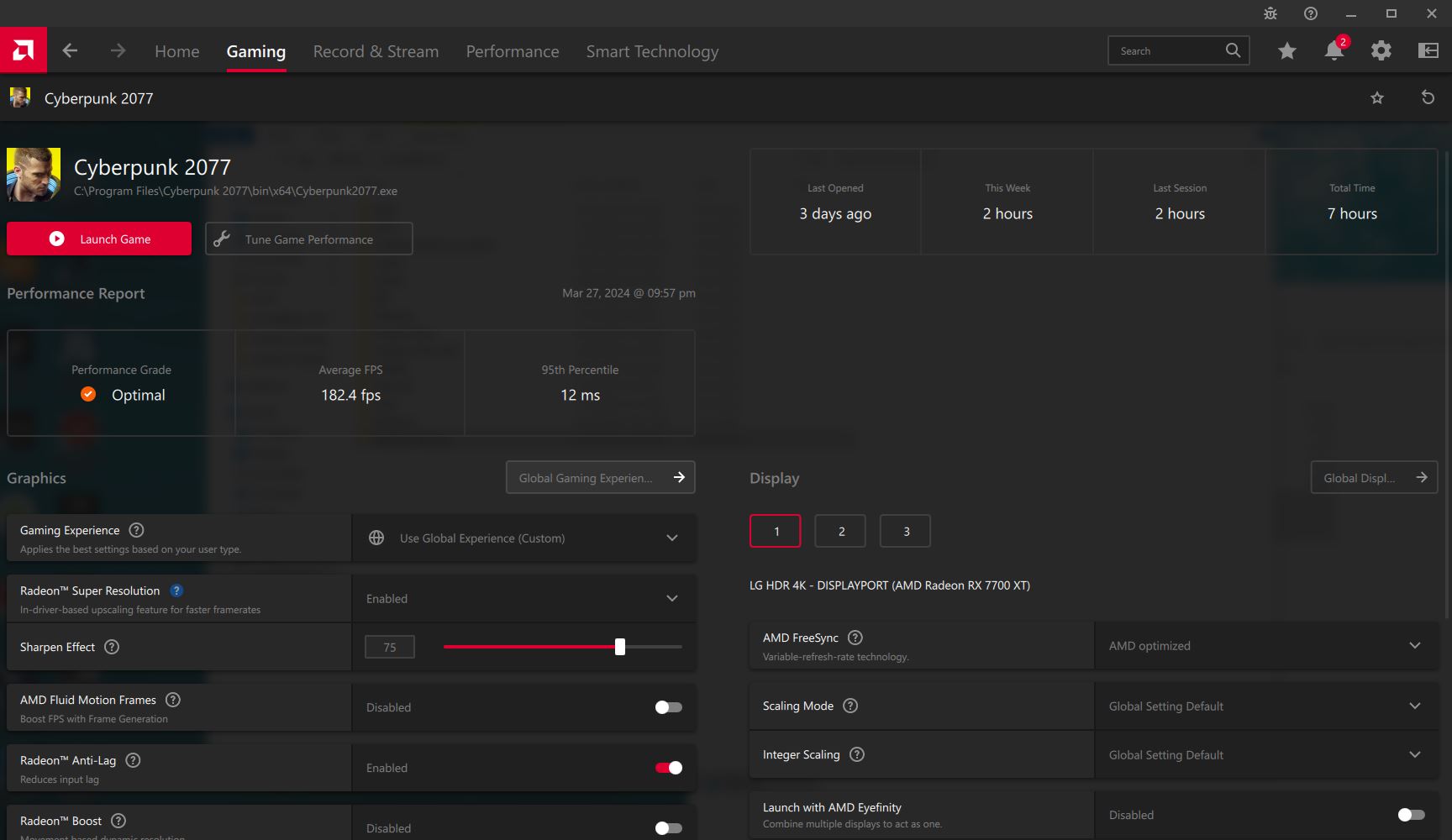
Task: Show help for Scaling Mode
Action: pos(850,706)
